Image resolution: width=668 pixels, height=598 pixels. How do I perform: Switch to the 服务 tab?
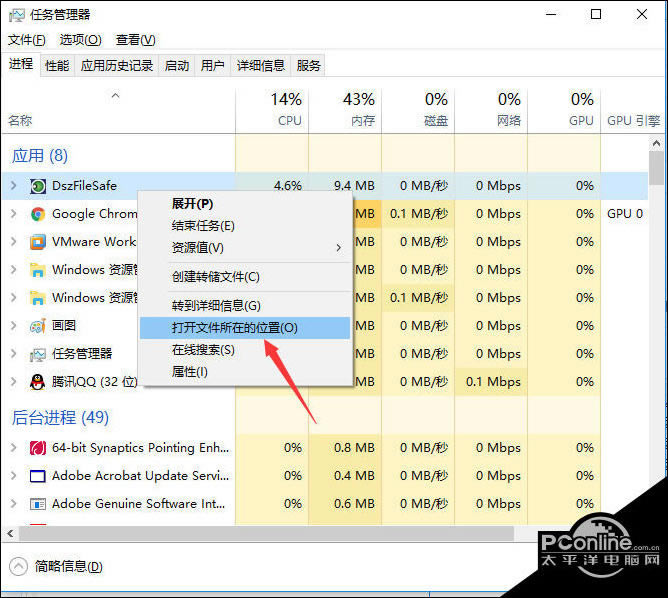click(308, 66)
